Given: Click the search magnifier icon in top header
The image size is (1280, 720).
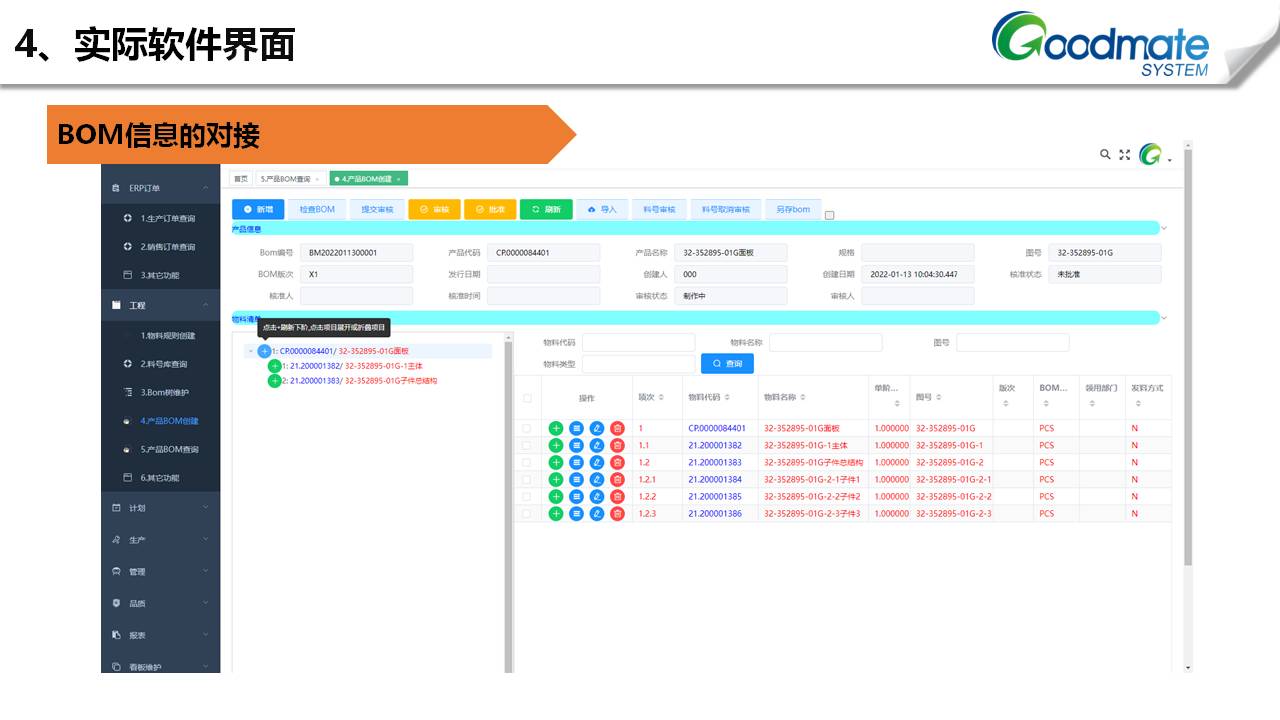Looking at the screenshot, I should (x=1105, y=155).
